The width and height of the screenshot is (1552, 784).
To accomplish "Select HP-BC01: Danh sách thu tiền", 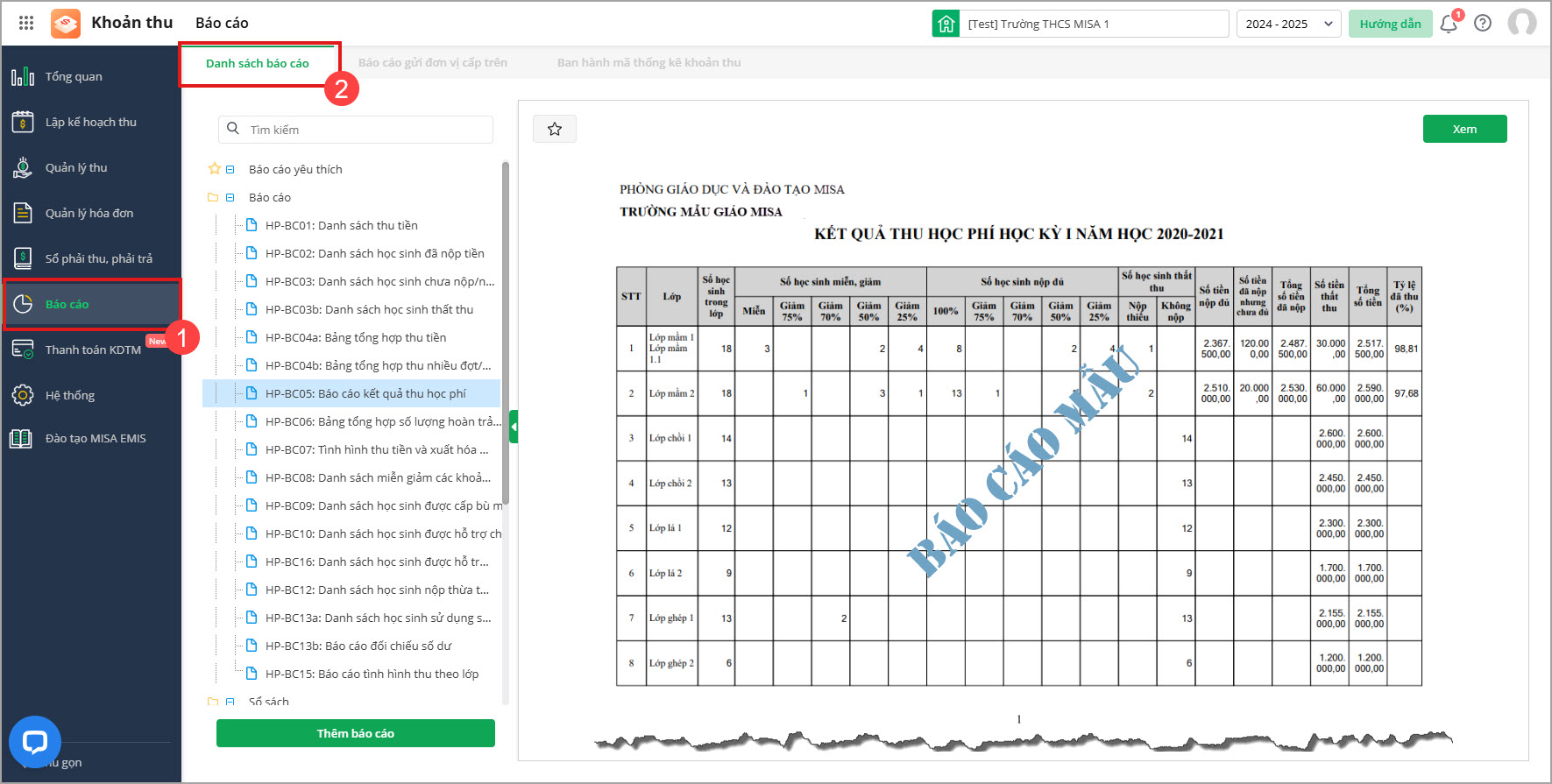I will point(351,225).
